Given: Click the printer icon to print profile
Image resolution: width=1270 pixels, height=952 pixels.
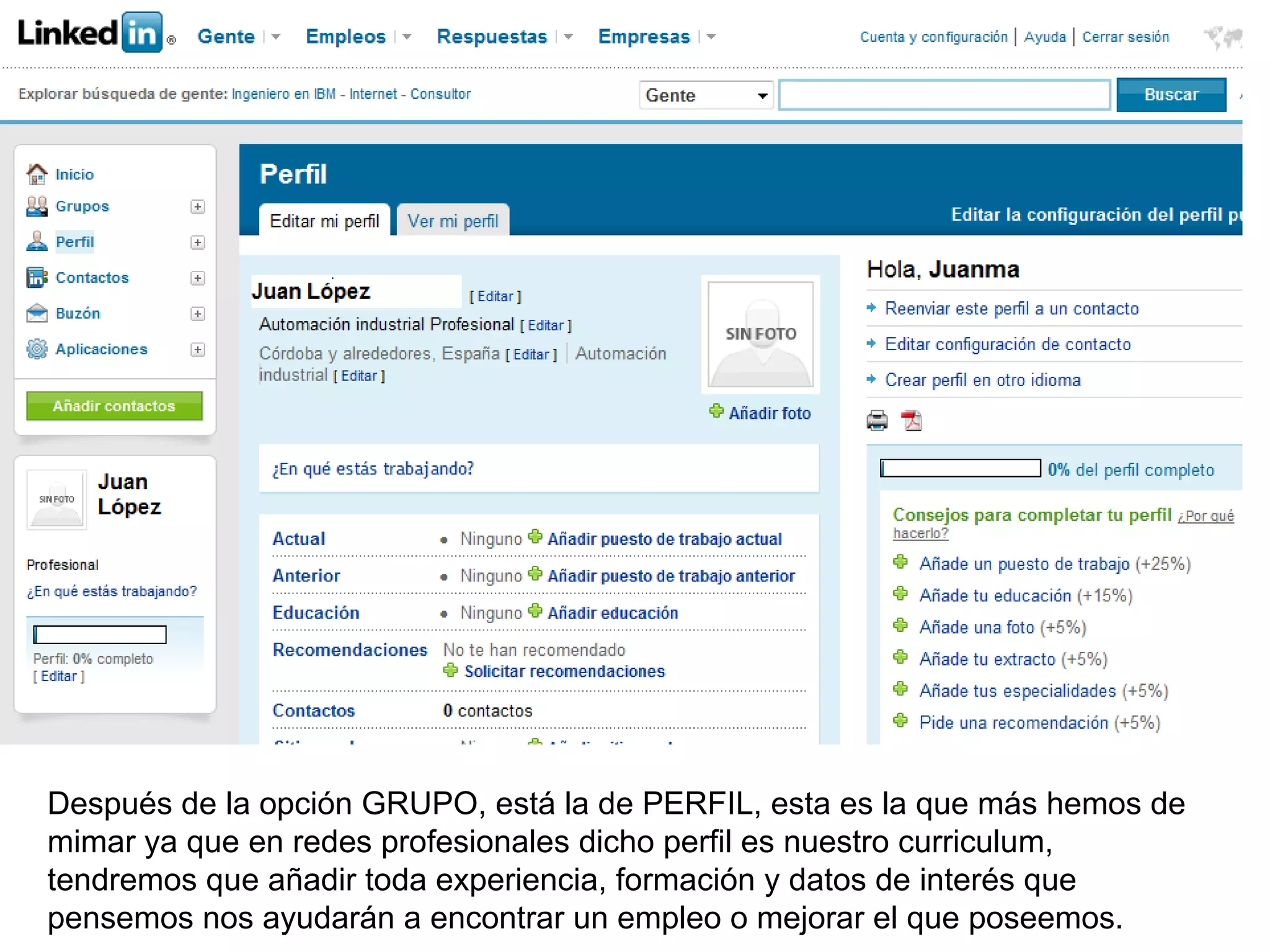Looking at the screenshot, I should tap(877, 421).
